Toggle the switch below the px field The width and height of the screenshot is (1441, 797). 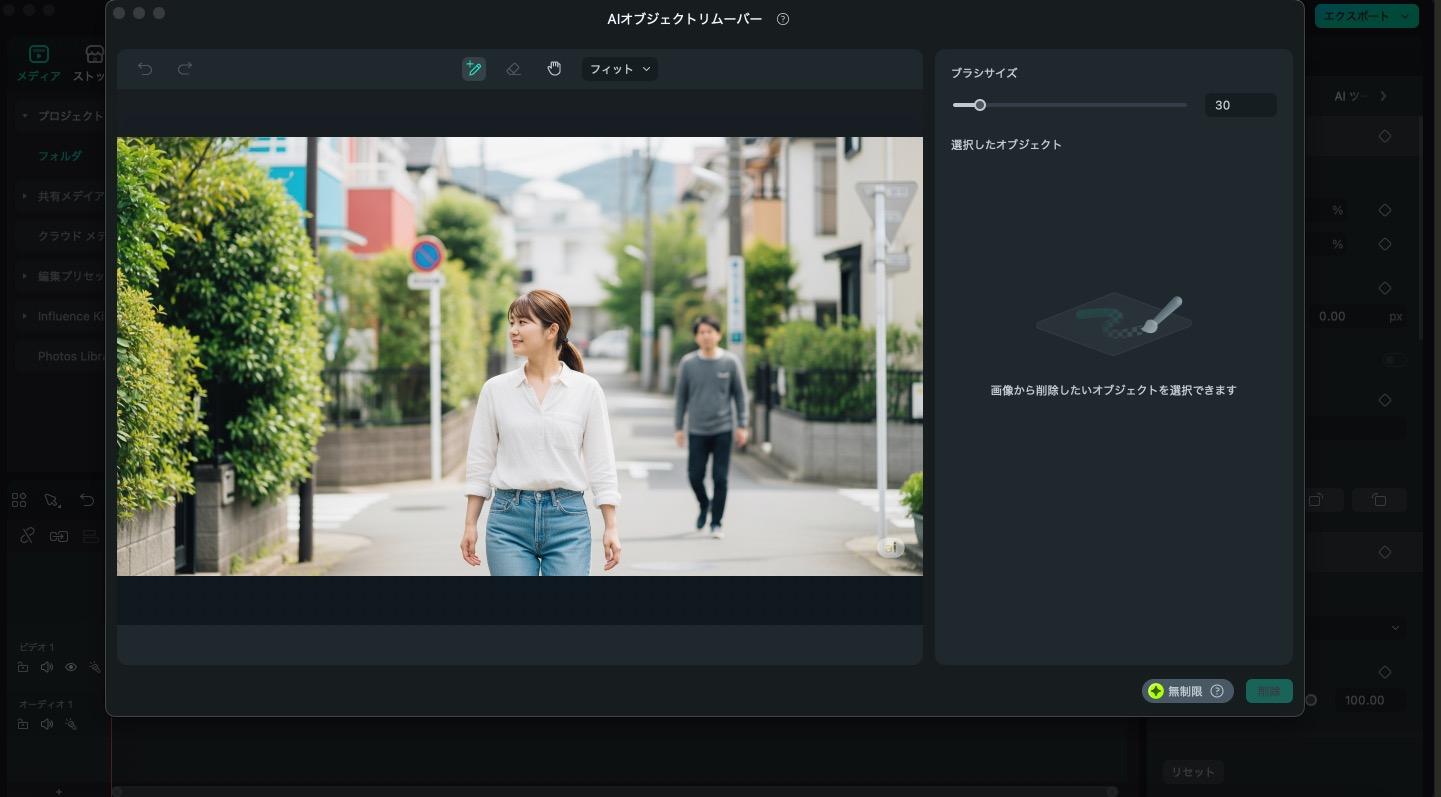(1393, 360)
